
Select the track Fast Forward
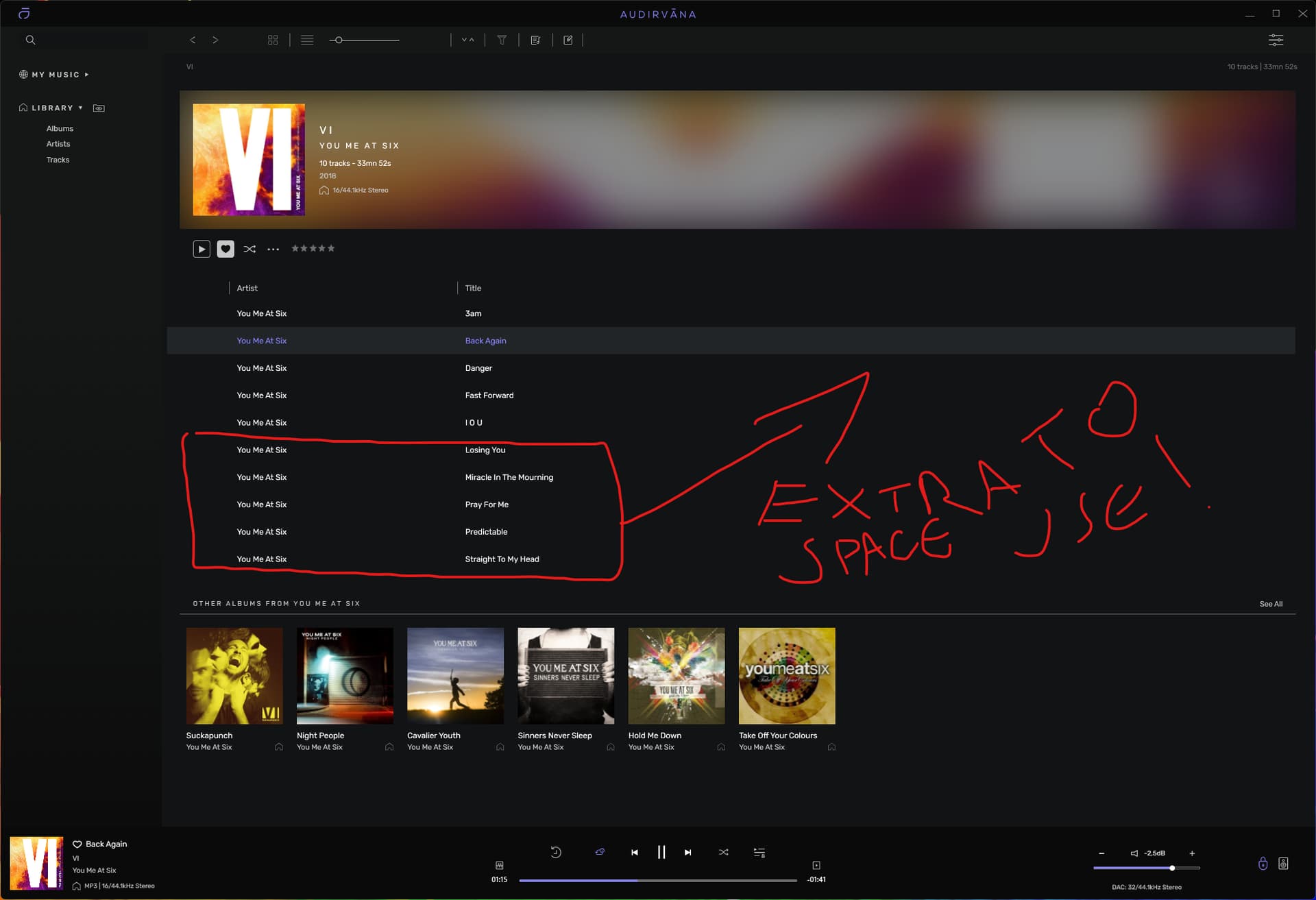pos(731,396)
